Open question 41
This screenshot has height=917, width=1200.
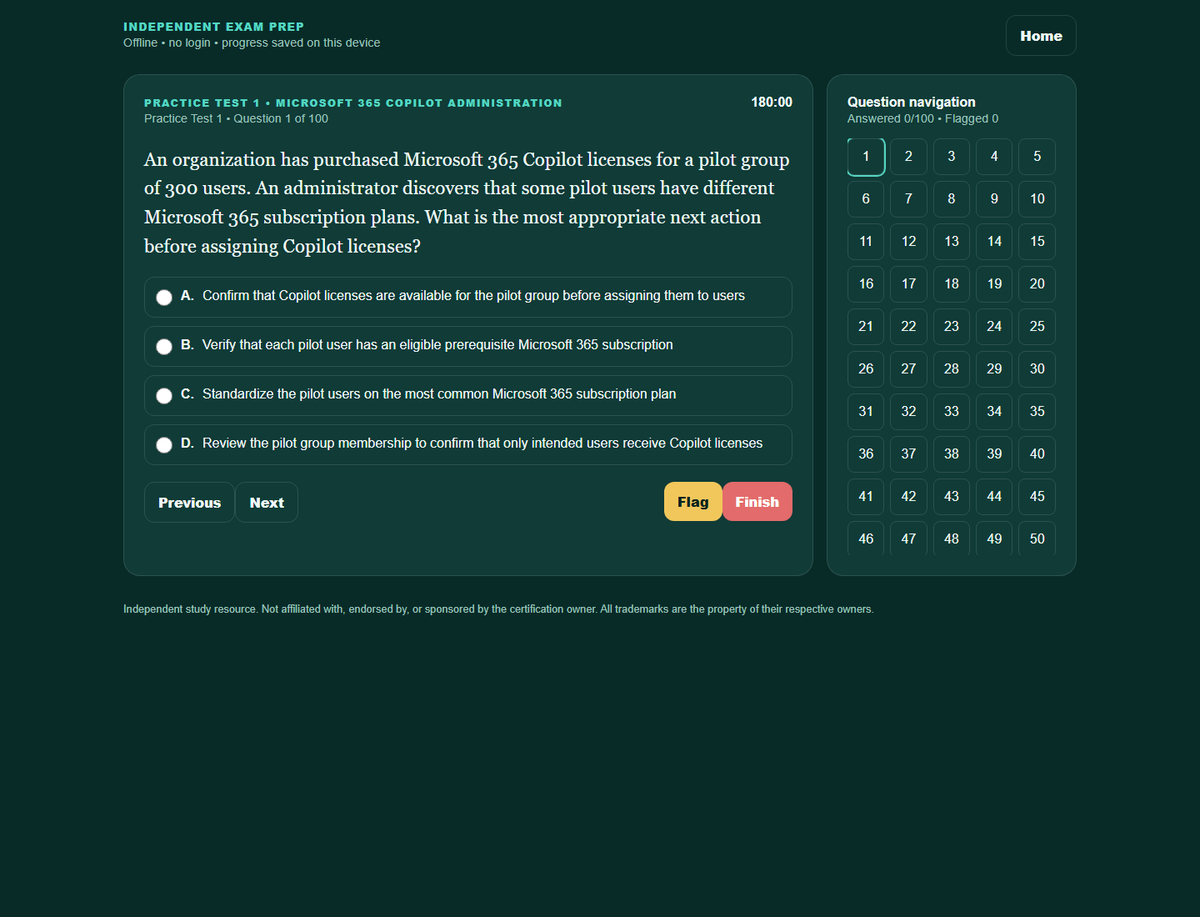coord(866,496)
